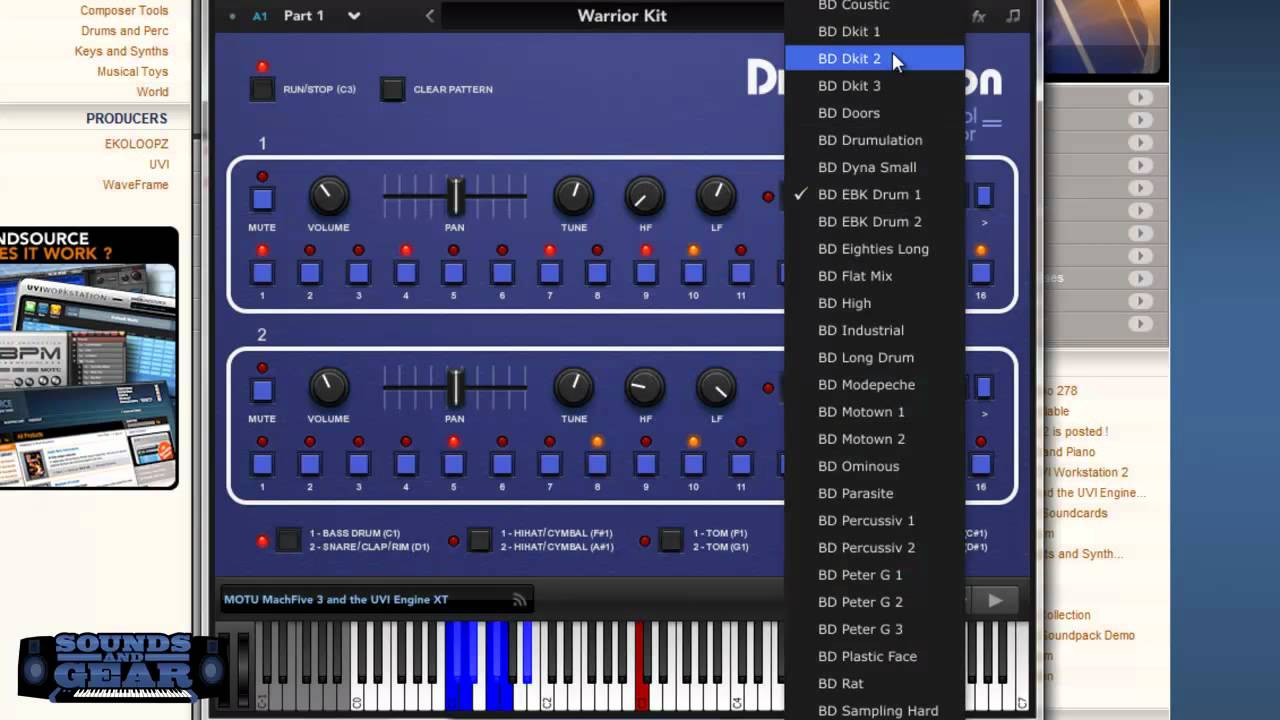The width and height of the screenshot is (1280, 720).
Task: Click track 2 Pan slider handle
Action: 455,387
